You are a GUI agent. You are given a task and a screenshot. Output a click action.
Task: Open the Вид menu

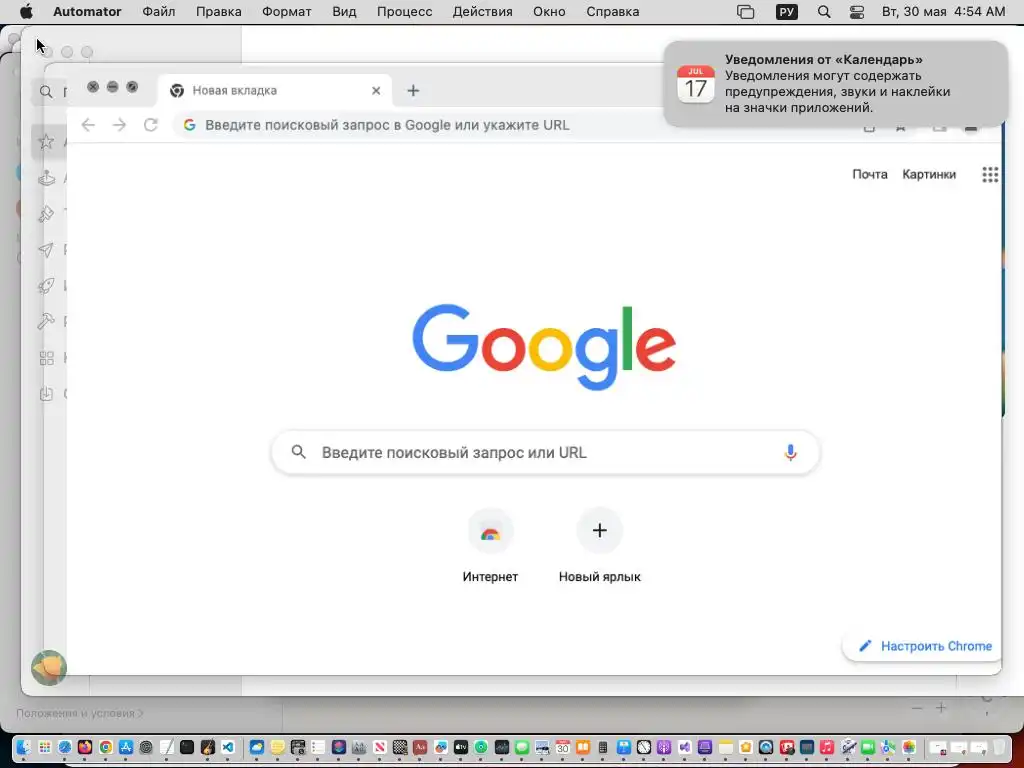pos(344,12)
